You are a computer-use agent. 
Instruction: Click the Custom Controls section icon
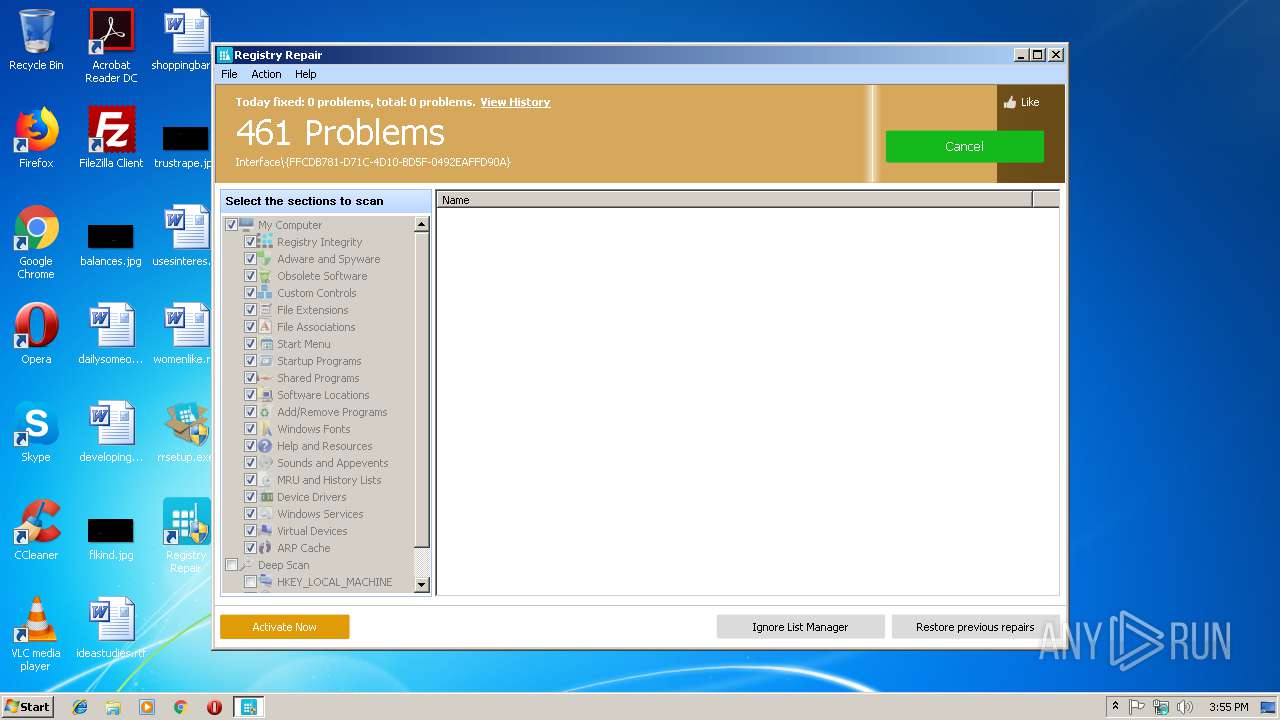click(x=266, y=293)
